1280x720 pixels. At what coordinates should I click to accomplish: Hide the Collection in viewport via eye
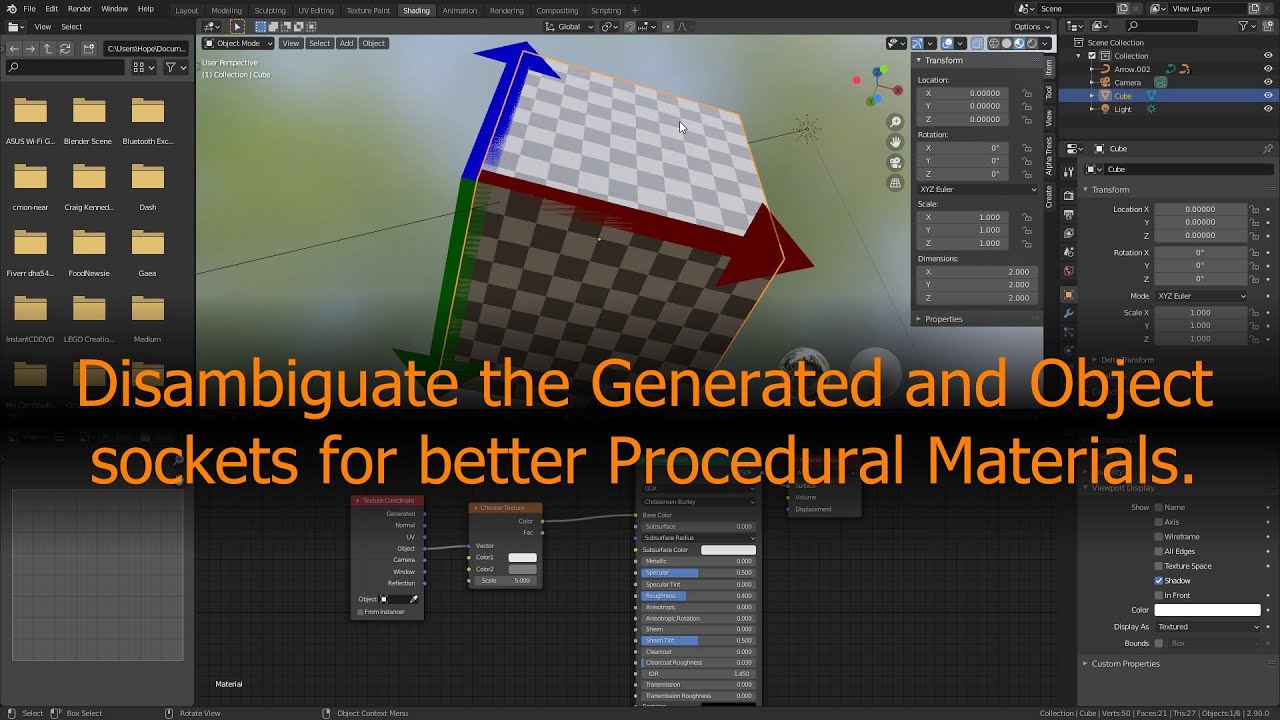[1268, 56]
